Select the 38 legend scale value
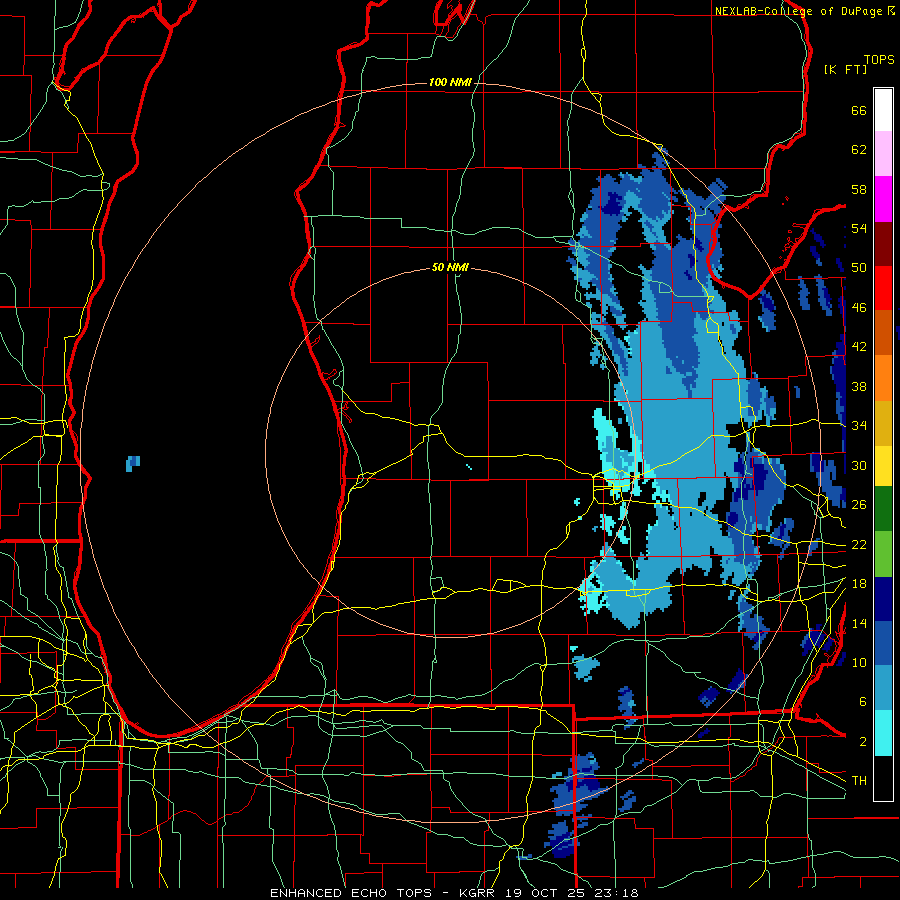Viewport: 900px width, 900px height. pyautogui.click(x=859, y=386)
